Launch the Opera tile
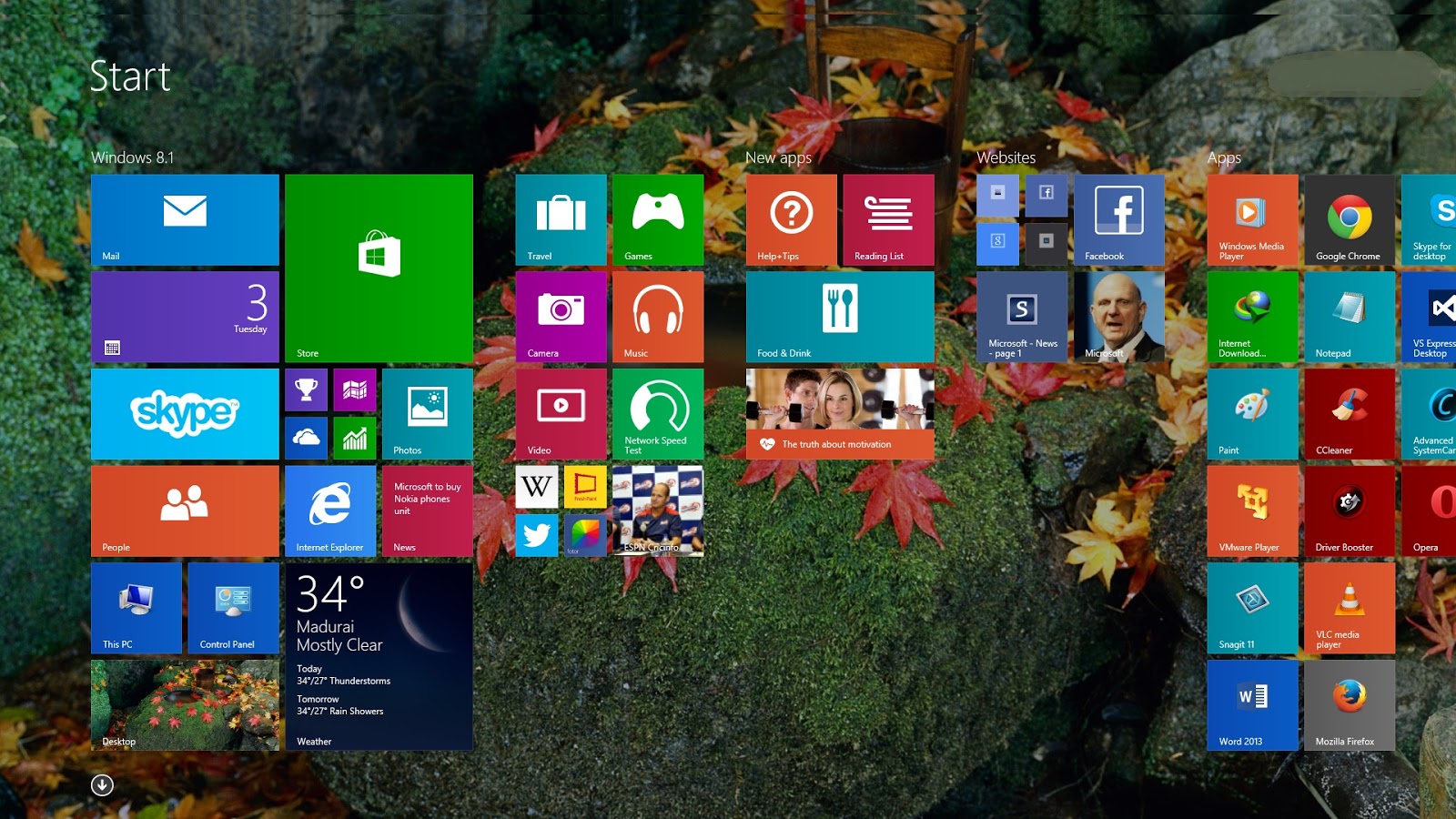The width and height of the screenshot is (1456, 819). click(1429, 511)
